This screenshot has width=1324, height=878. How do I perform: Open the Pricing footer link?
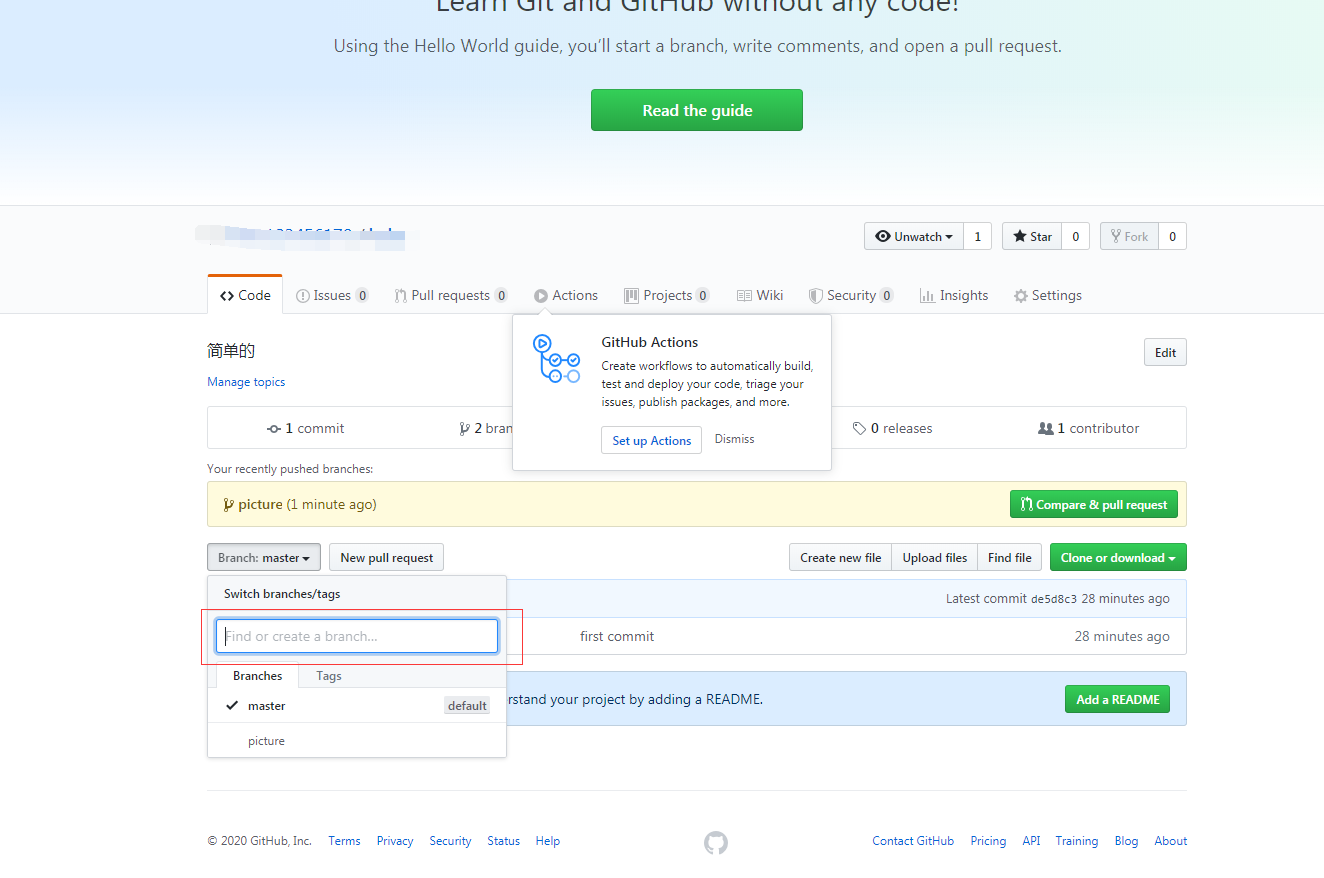tap(988, 841)
